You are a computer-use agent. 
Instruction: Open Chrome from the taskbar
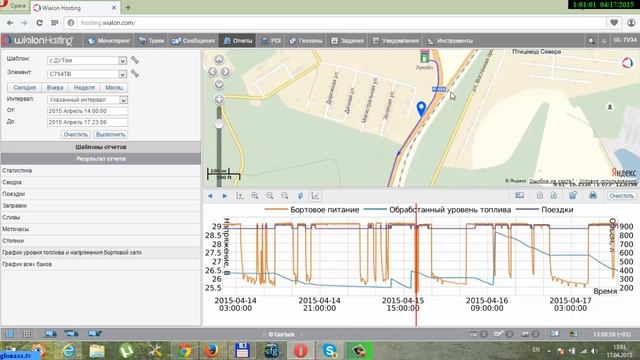[184, 351]
